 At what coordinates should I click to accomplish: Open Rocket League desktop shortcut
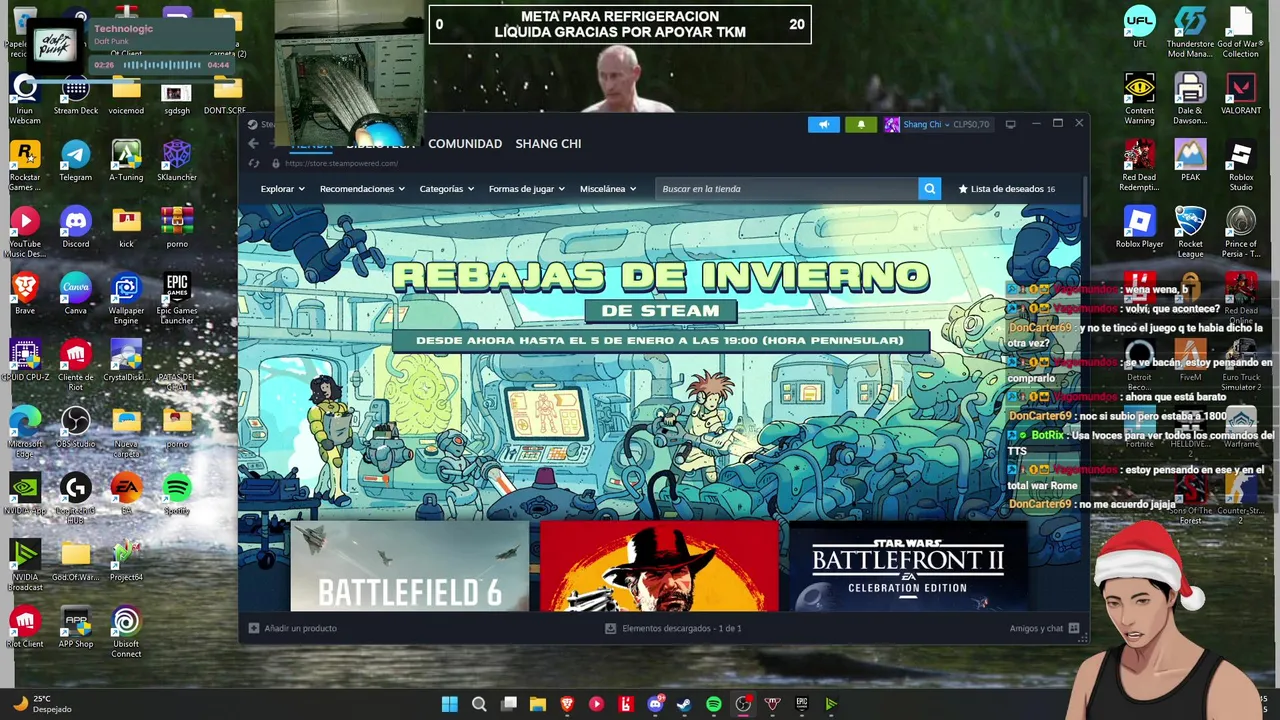click(x=1190, y=232)
